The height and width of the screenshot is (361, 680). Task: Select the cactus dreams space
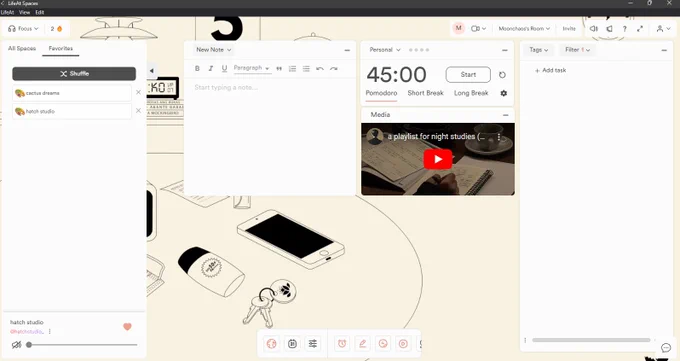click(72, 93)
